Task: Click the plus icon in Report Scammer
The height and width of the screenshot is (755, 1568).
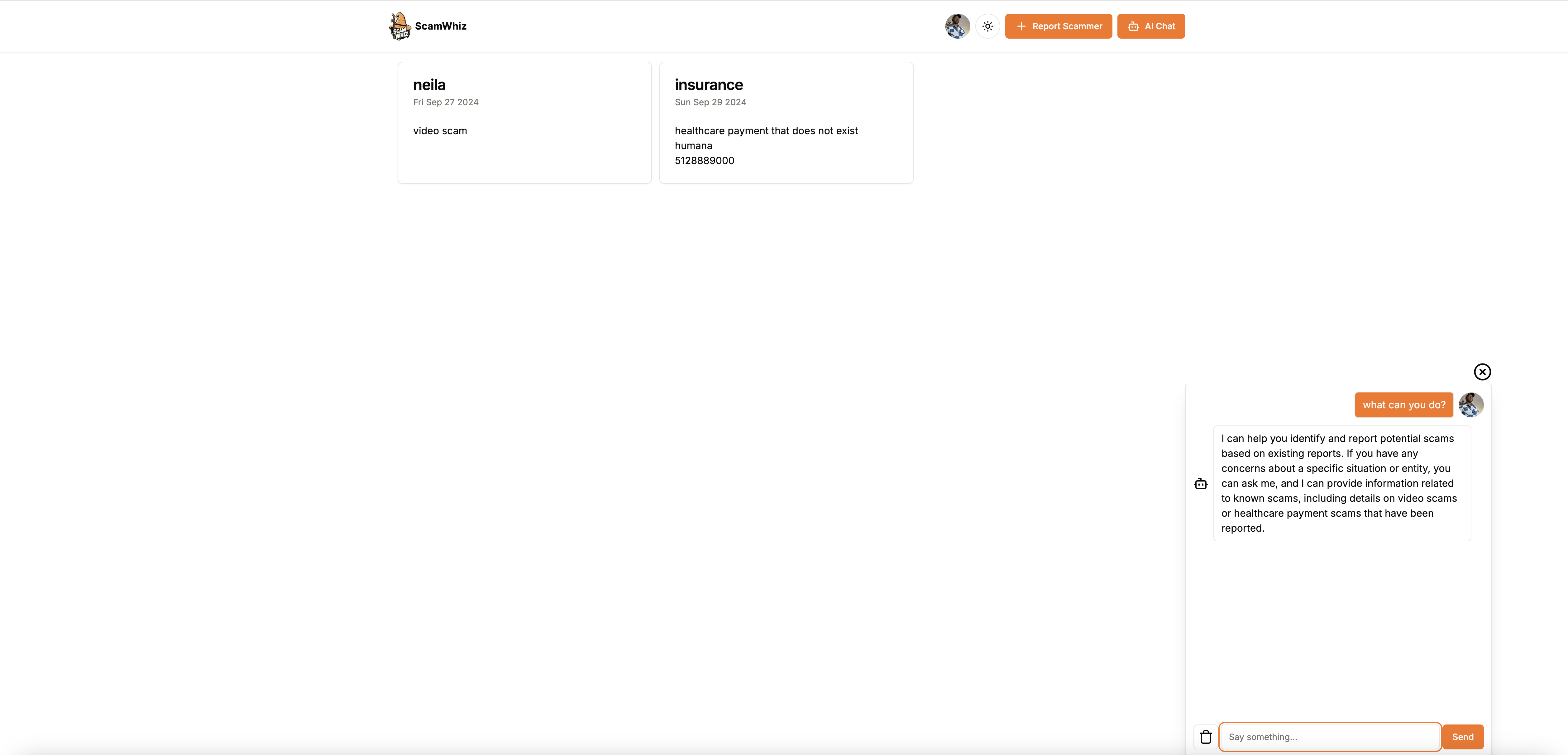Action: [1021, 26]
